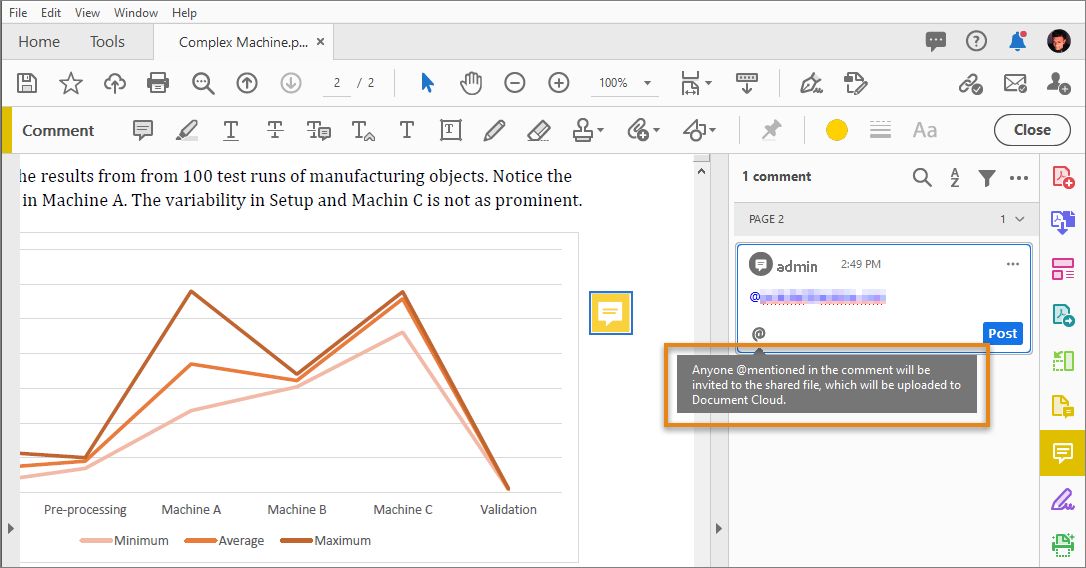Viewport: 1086px width, 568px height.
Task: Select the strikethrough text tool
Action: [275, 130]
